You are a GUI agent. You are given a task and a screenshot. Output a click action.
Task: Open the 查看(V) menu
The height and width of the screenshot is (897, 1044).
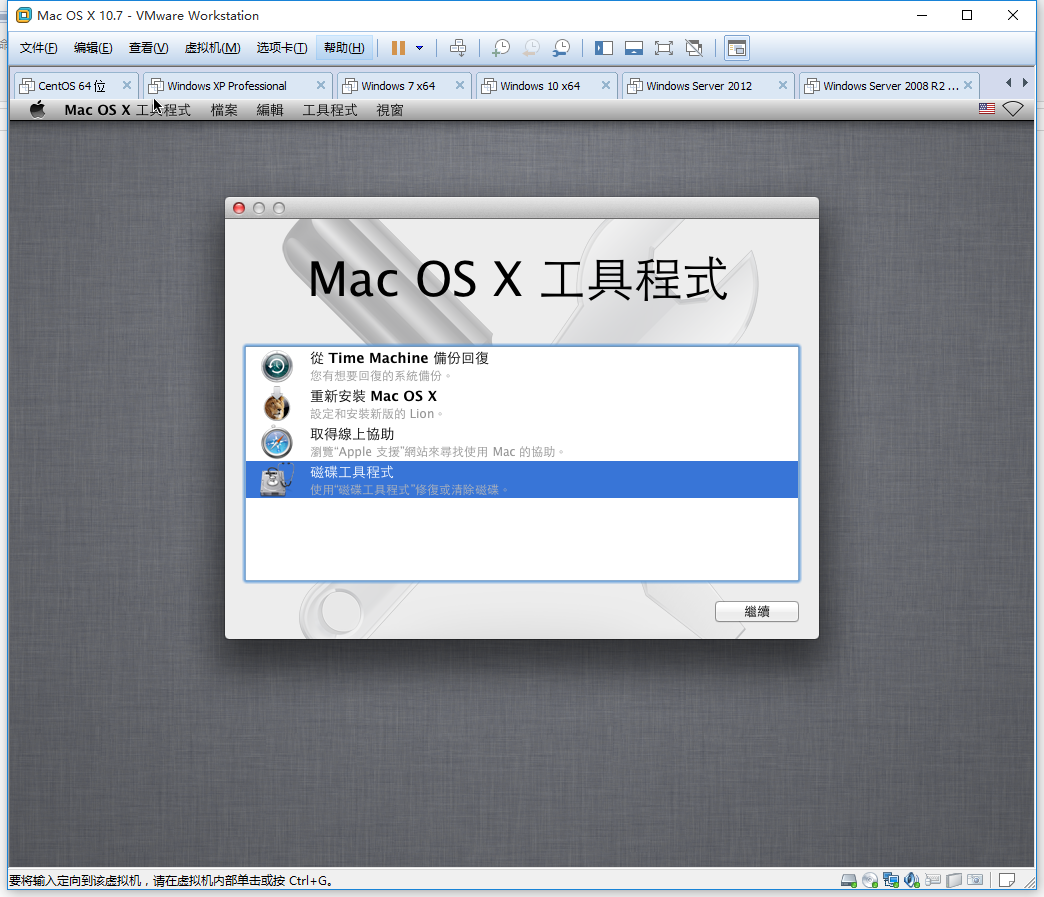point(148,48)
